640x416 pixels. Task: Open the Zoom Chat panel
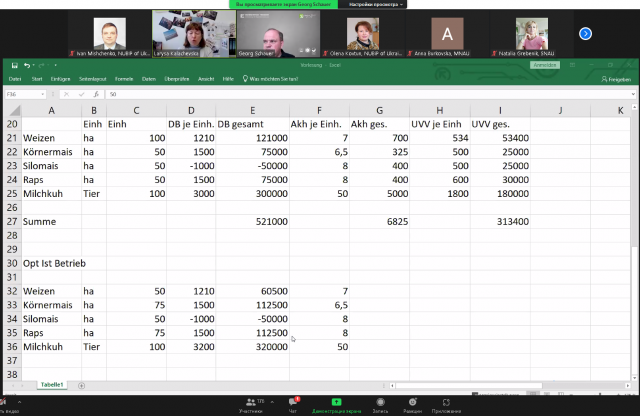[x=294, y=403]
